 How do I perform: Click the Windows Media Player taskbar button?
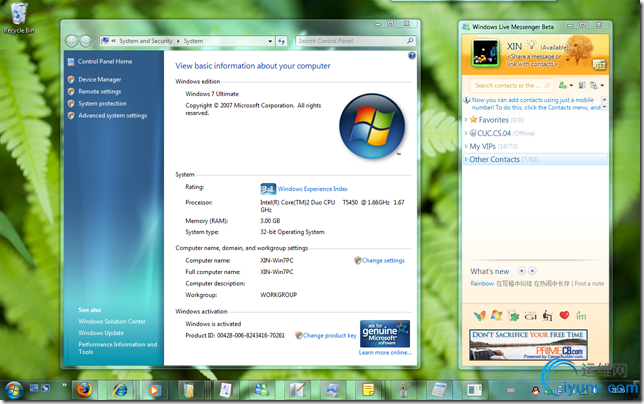(x=155, y=390)
